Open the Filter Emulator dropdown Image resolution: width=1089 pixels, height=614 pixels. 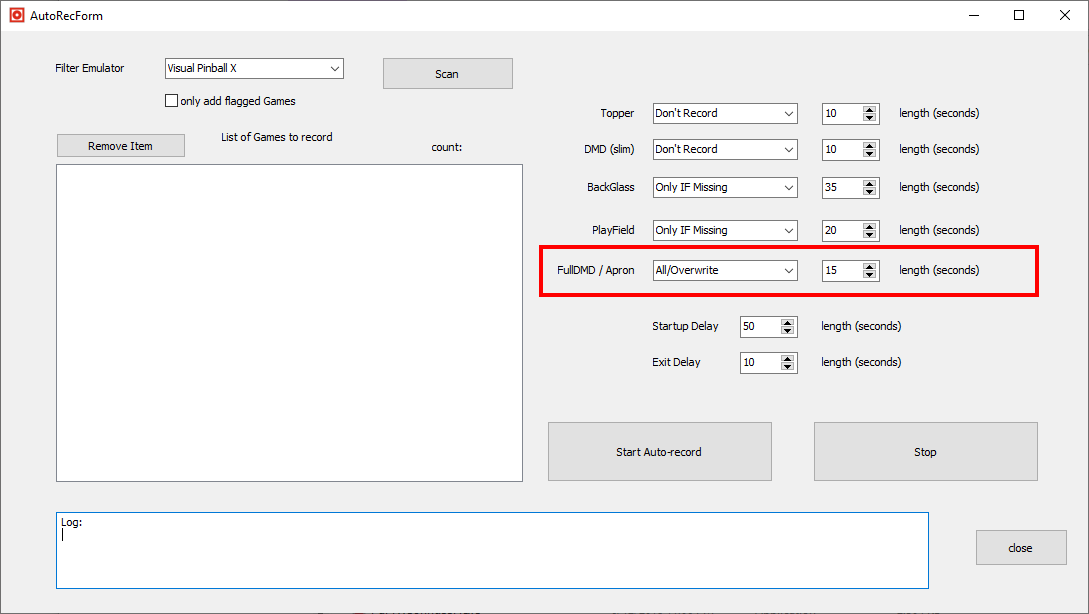point(254,69)
